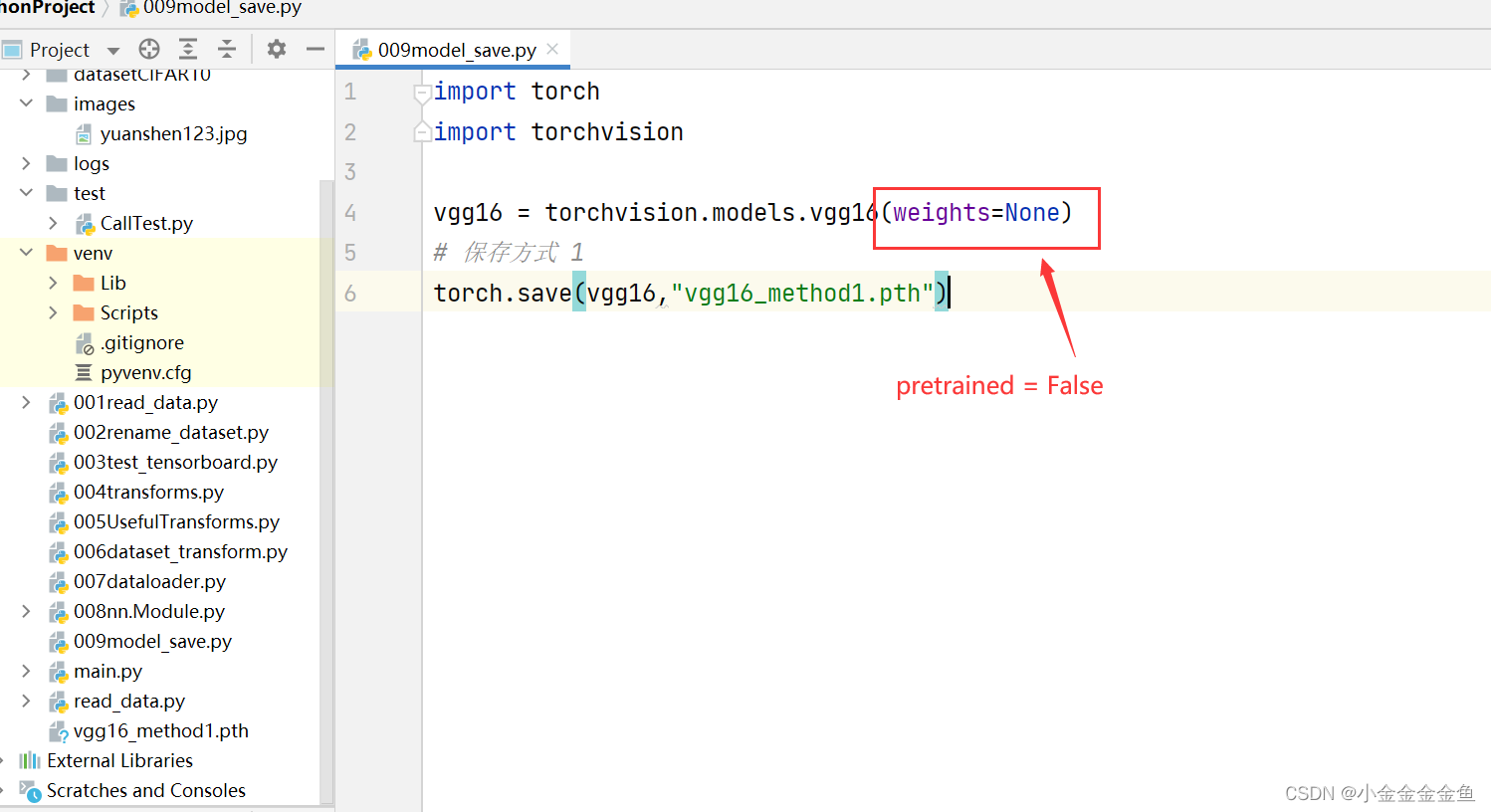Click the Scratches and Consoles icon
This screenshot has height=812, width=1491.
tap(30, 791)
